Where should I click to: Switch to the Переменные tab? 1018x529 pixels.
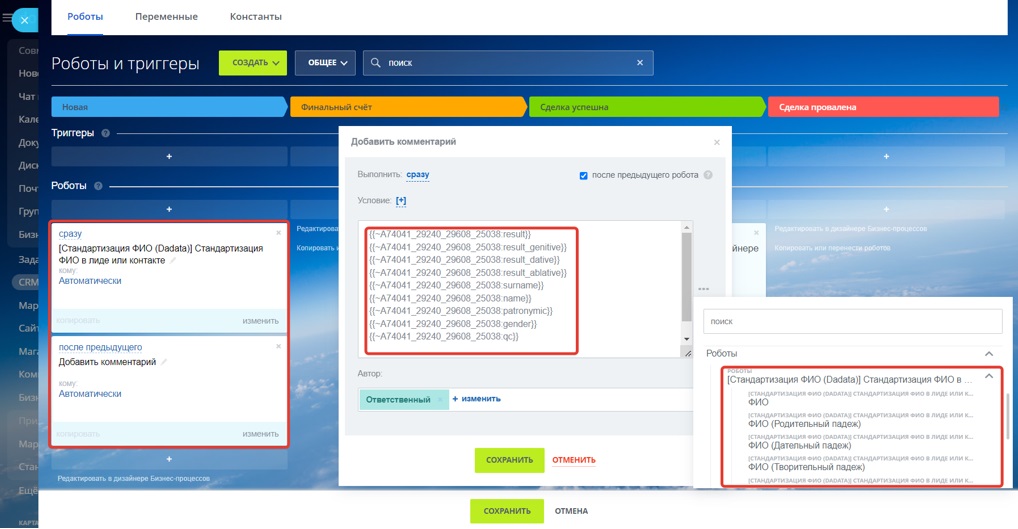[x=166, y=16]
